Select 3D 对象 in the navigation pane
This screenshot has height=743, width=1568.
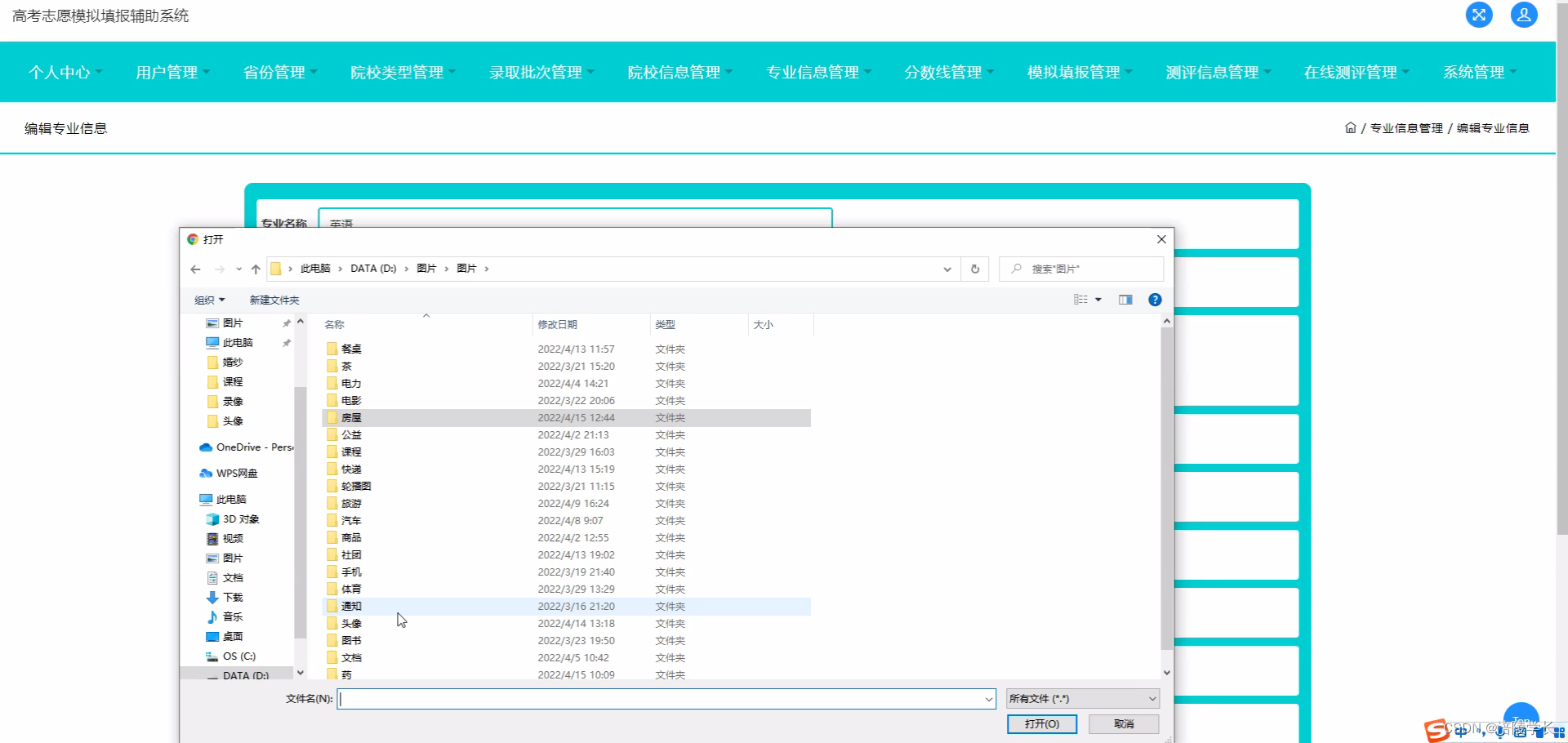point(233,519)
